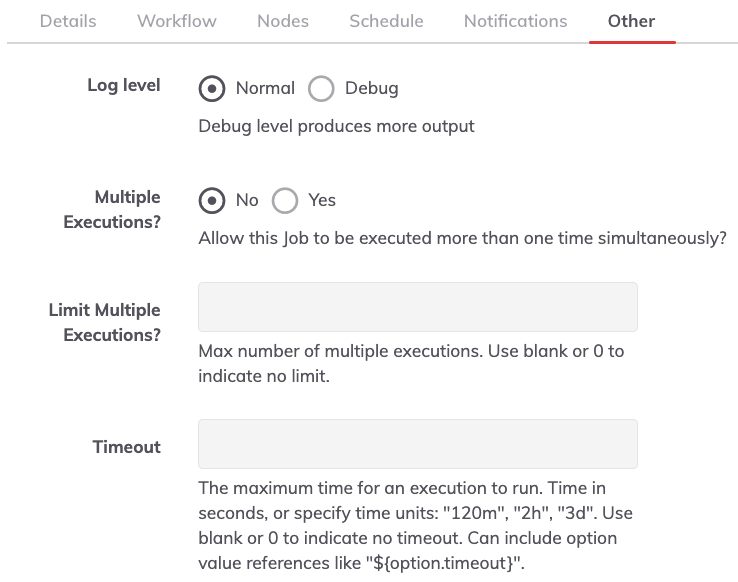Choose the Debug log level radio circle
This screenshot has width=738, height=582.
[x=321, y=88]
